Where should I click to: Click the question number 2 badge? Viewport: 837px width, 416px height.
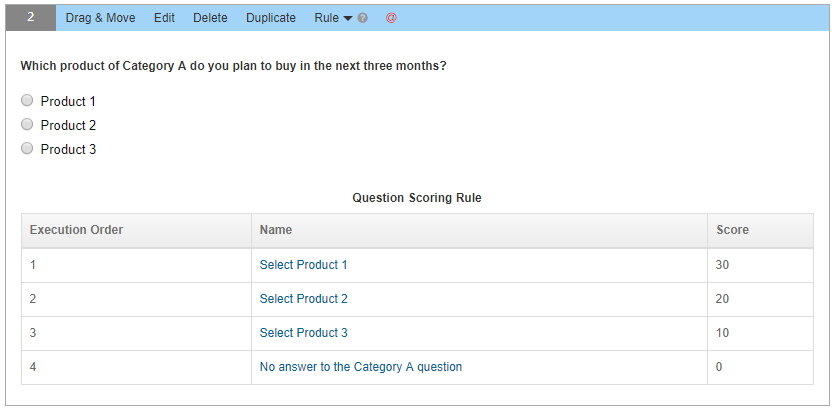[x=31, y=18]
